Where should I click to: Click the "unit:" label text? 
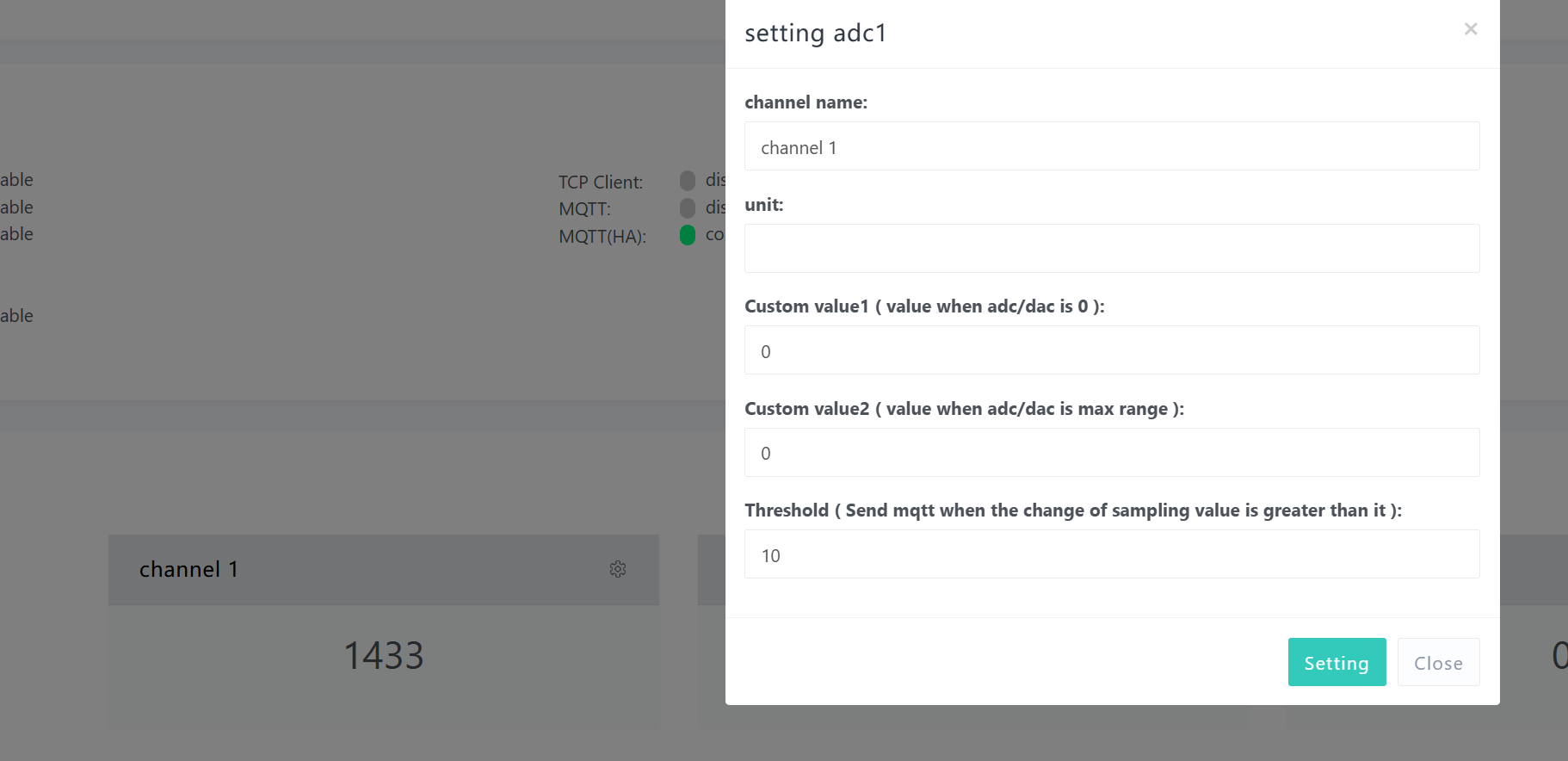[x=763, y=205]
